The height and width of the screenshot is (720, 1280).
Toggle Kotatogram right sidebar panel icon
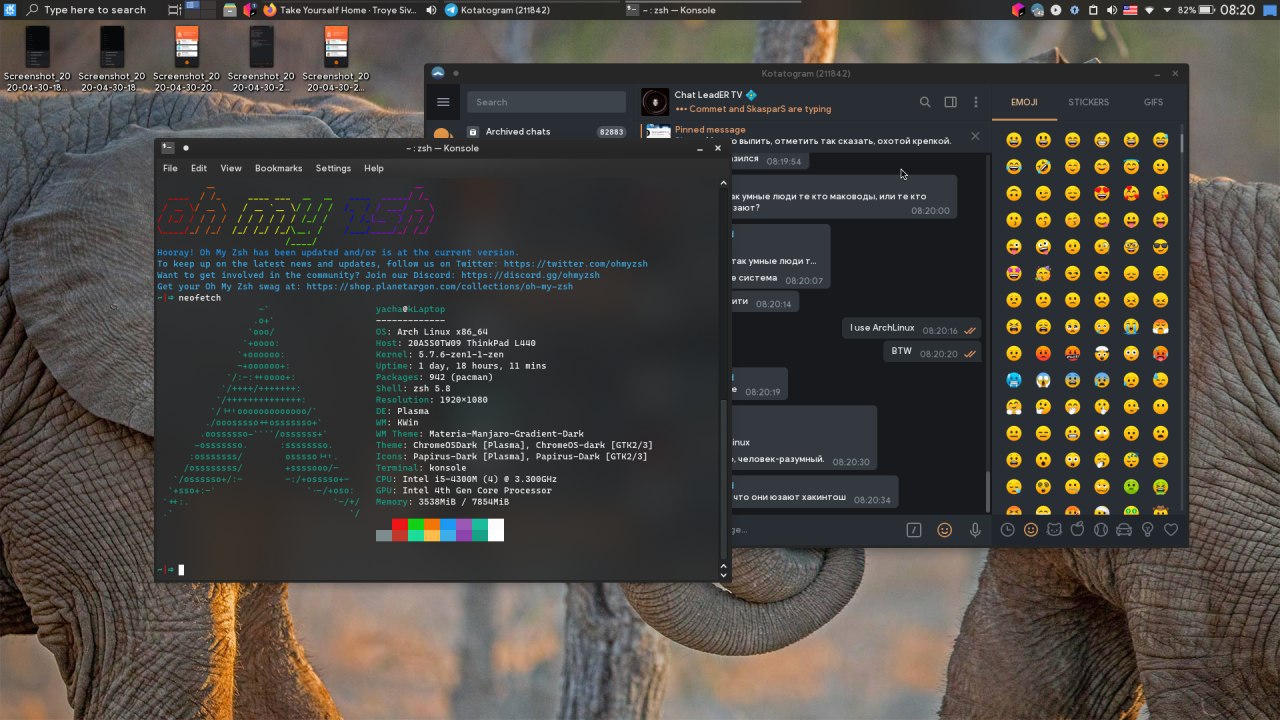point(951,102)
